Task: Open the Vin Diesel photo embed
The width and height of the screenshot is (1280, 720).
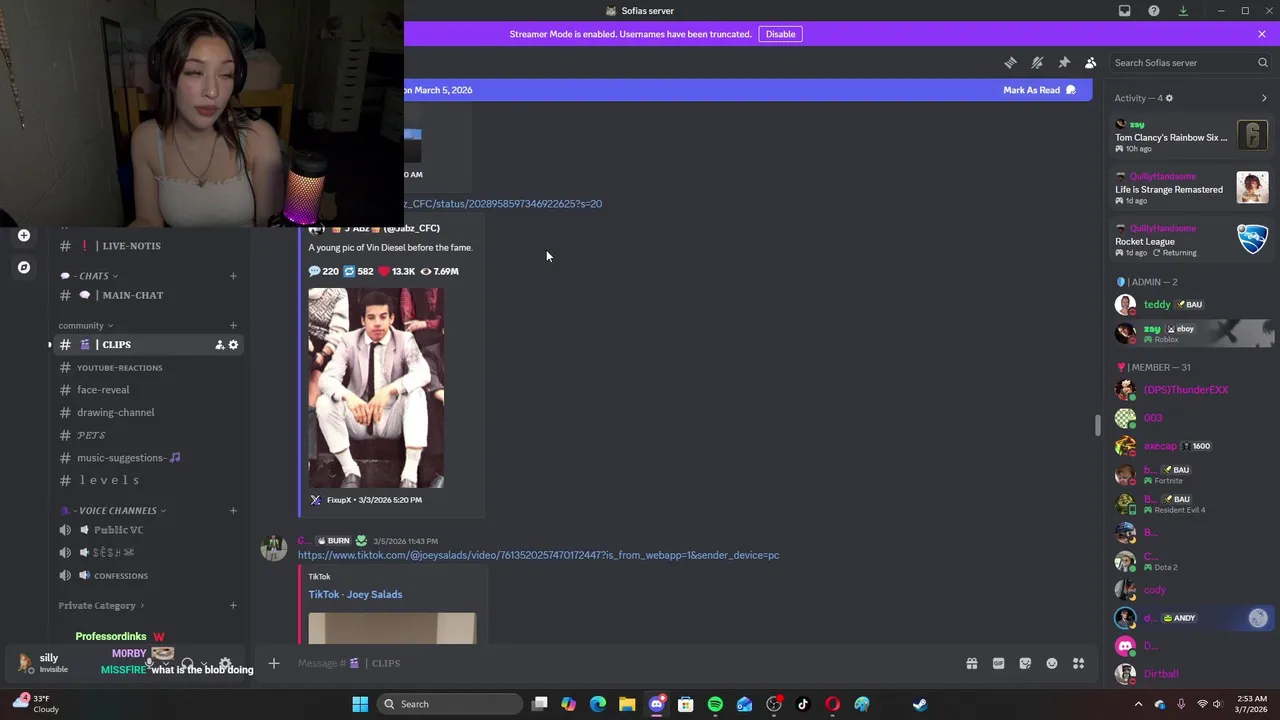Action: click(x=376, y=388)
